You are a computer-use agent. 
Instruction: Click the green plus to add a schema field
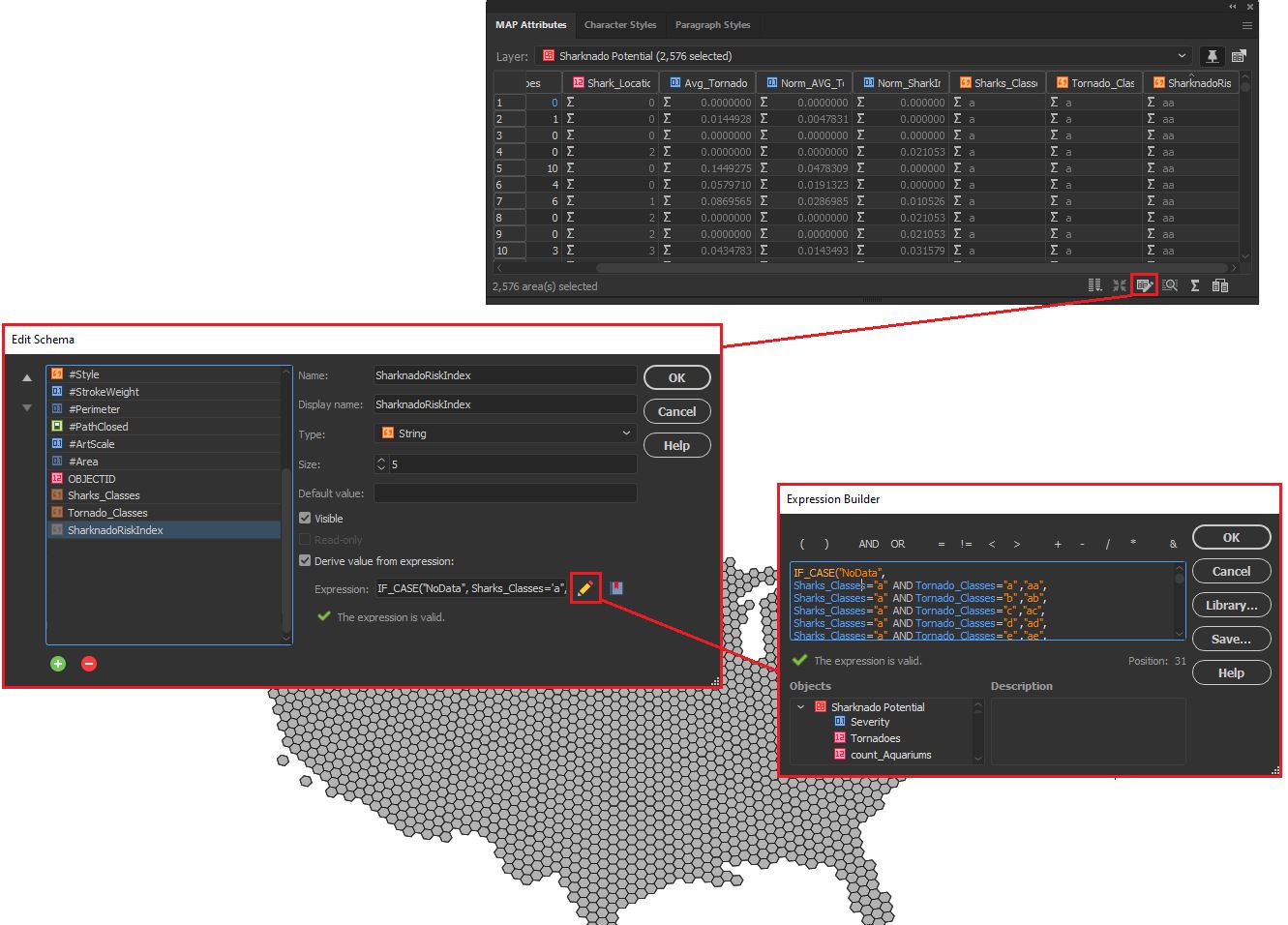coord(57,664)
